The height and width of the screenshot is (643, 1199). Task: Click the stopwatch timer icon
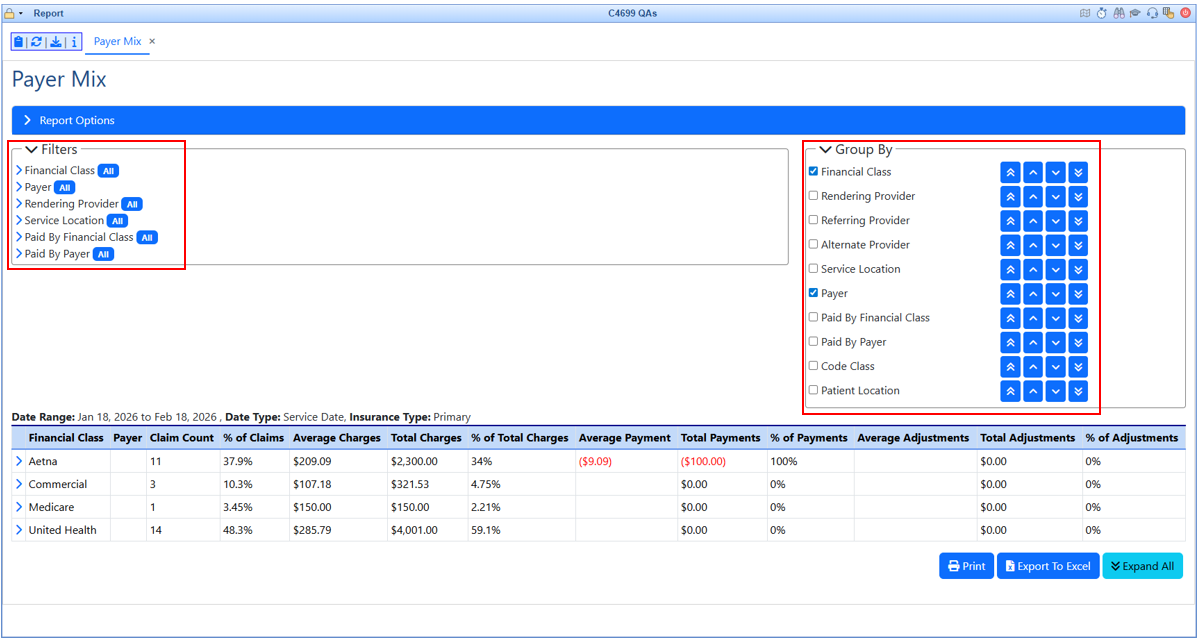pos(1101,13)
